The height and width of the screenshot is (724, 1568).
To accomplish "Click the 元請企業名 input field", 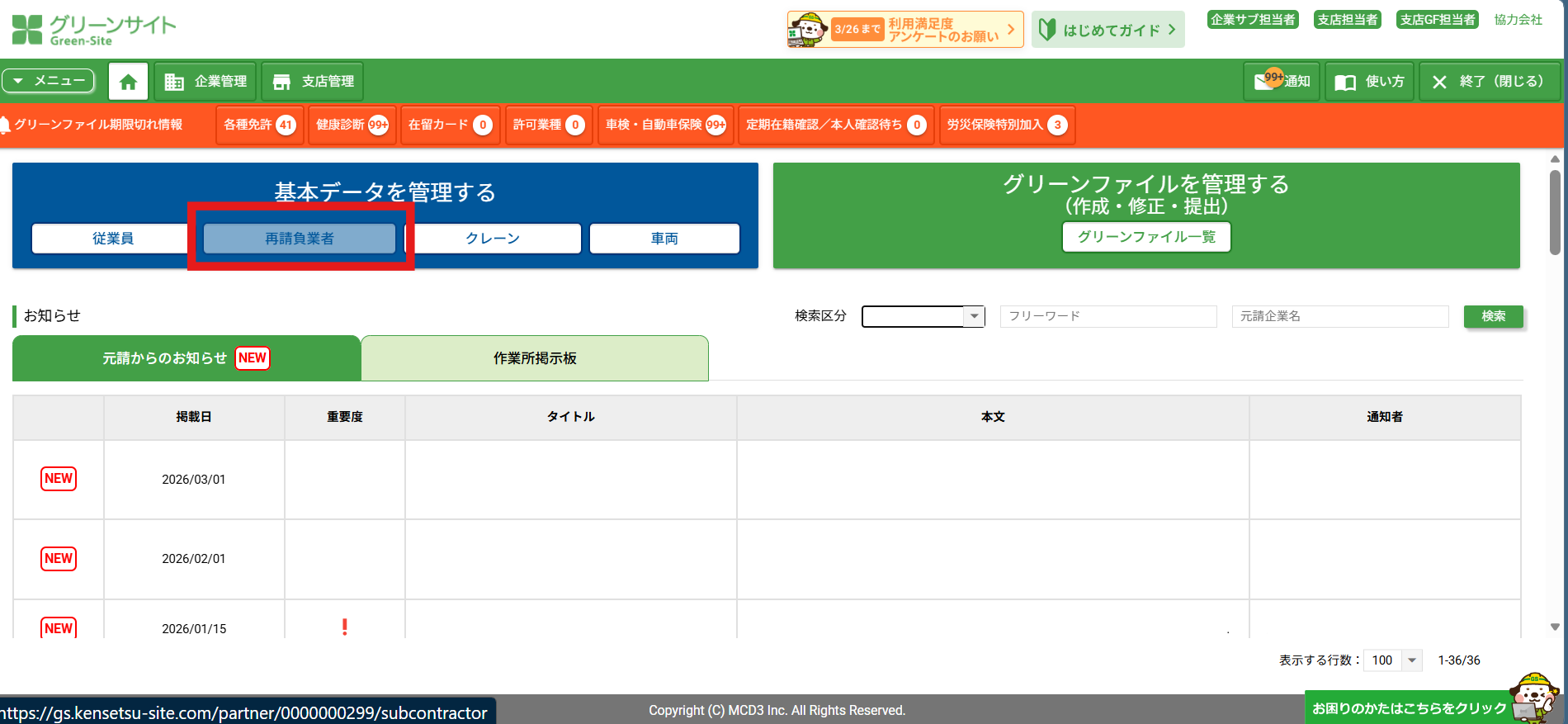I will point(1339,316).
